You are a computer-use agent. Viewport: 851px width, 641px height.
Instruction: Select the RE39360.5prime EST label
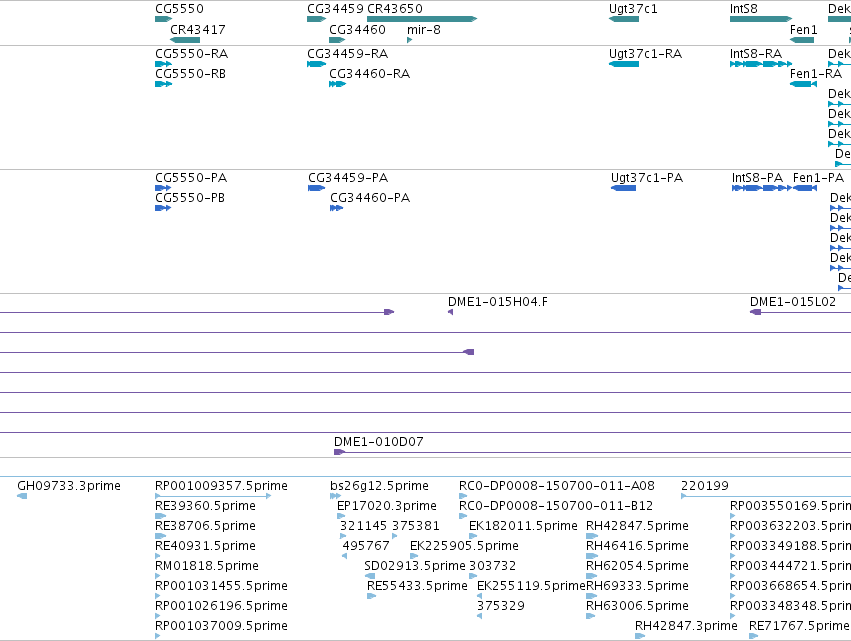coord(205,506)
